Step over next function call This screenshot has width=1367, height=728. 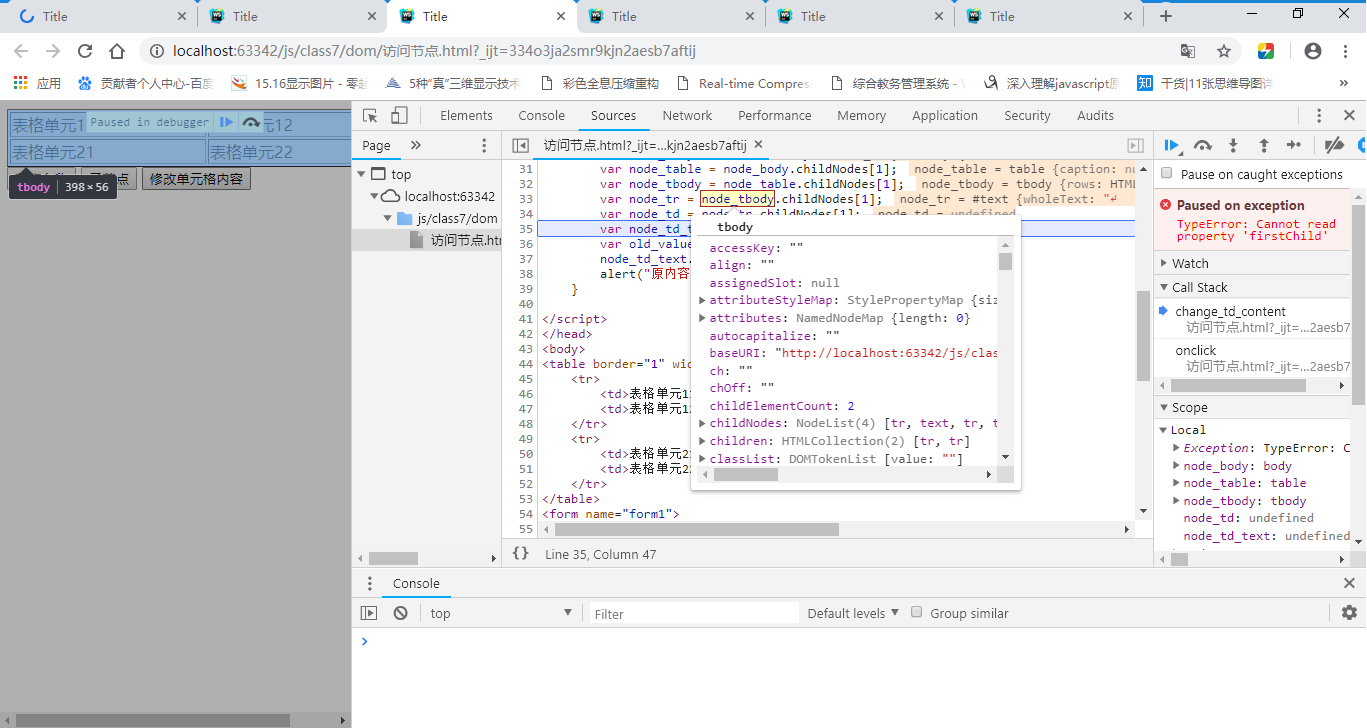tap(1203, 145)
